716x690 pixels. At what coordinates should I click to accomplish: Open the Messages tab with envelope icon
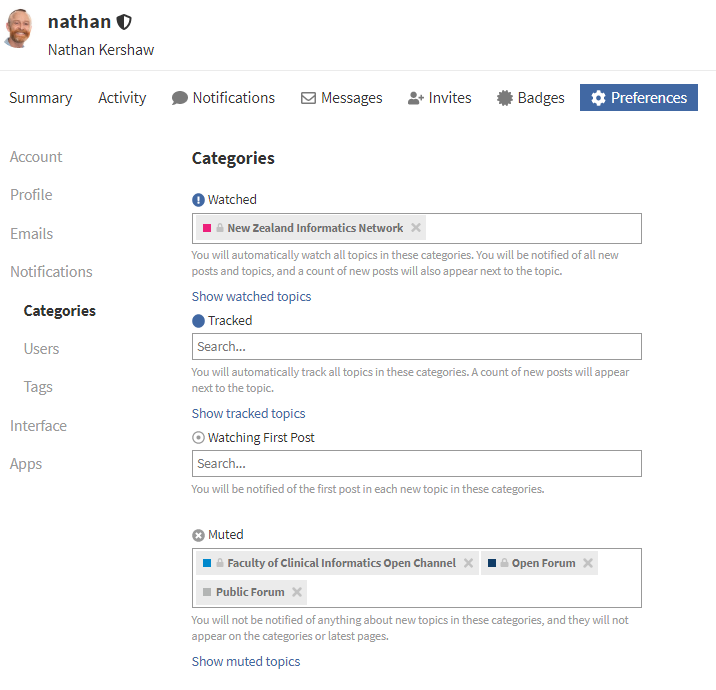tap(341, 98)
